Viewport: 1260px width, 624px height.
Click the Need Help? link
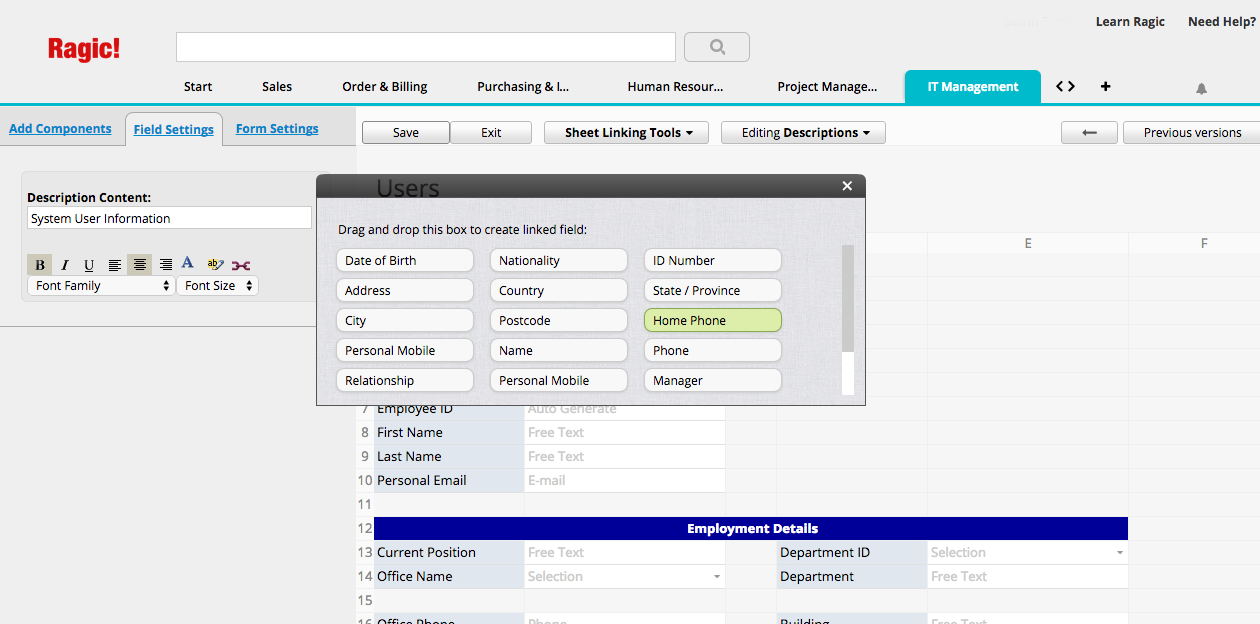[x=1221, y=22]
